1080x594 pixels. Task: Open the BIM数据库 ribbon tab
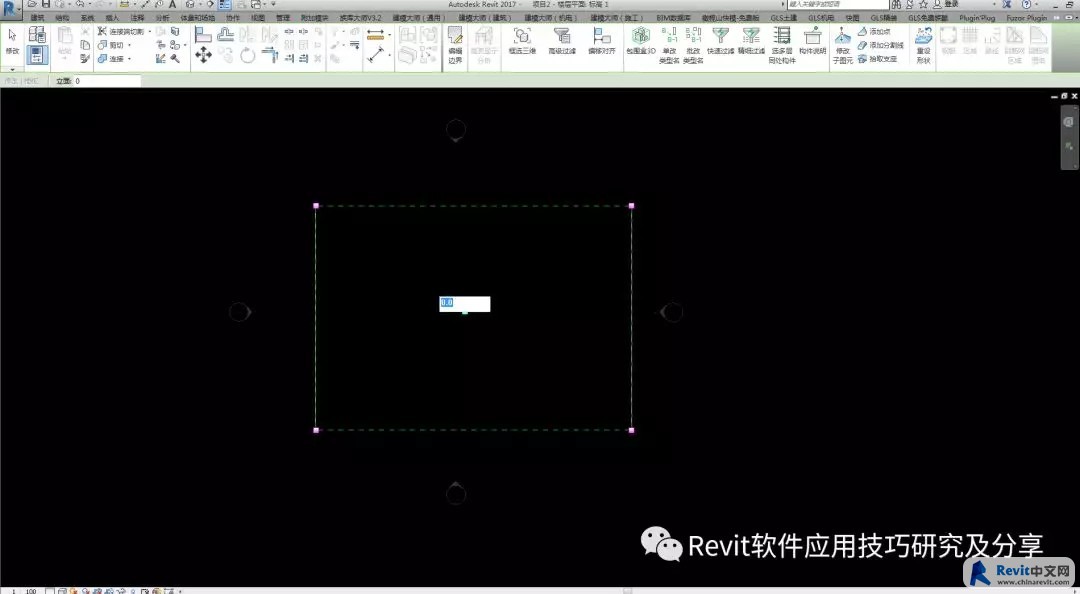[x=673, y=18]
